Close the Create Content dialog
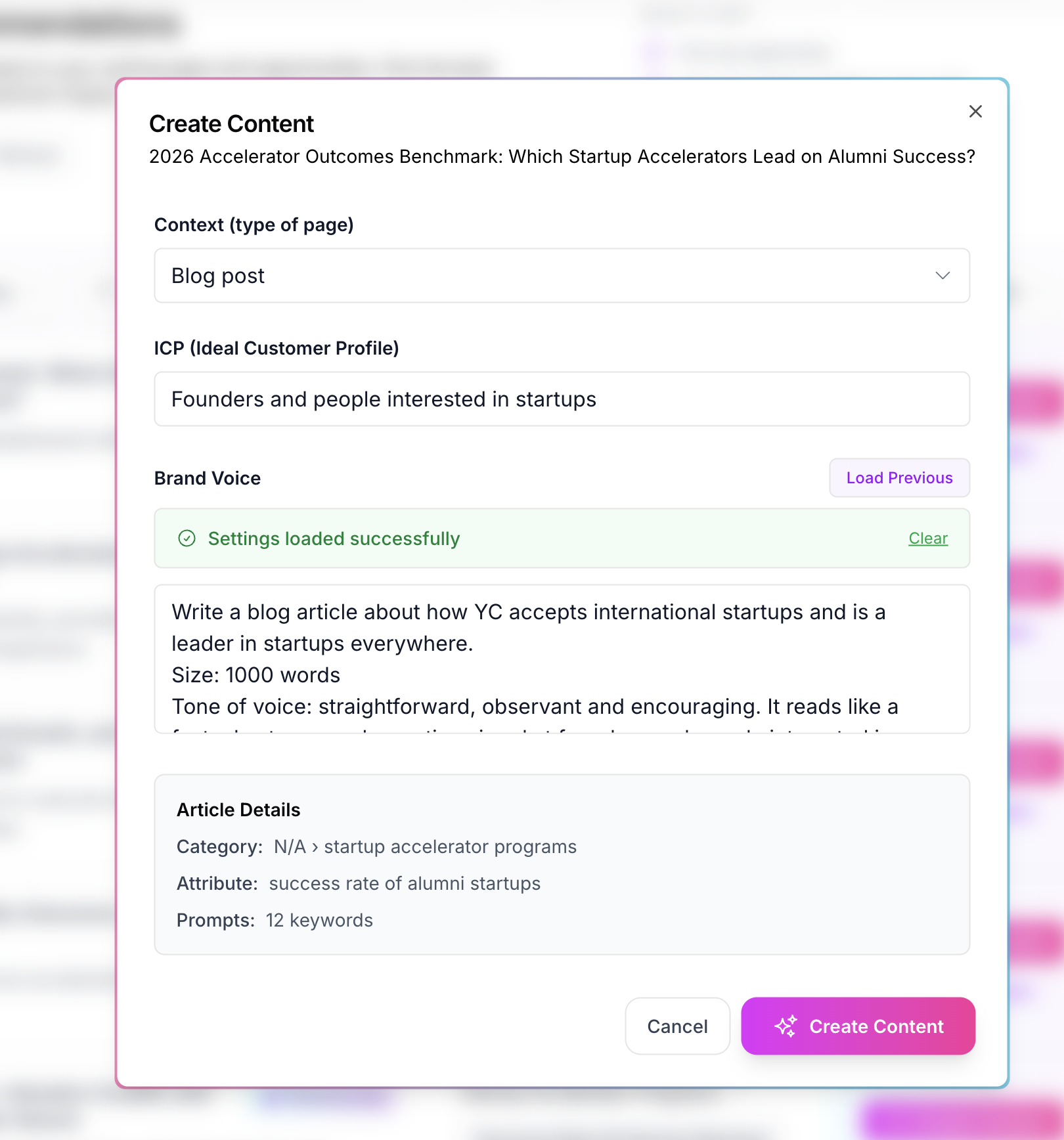 [x=975, y=112]
